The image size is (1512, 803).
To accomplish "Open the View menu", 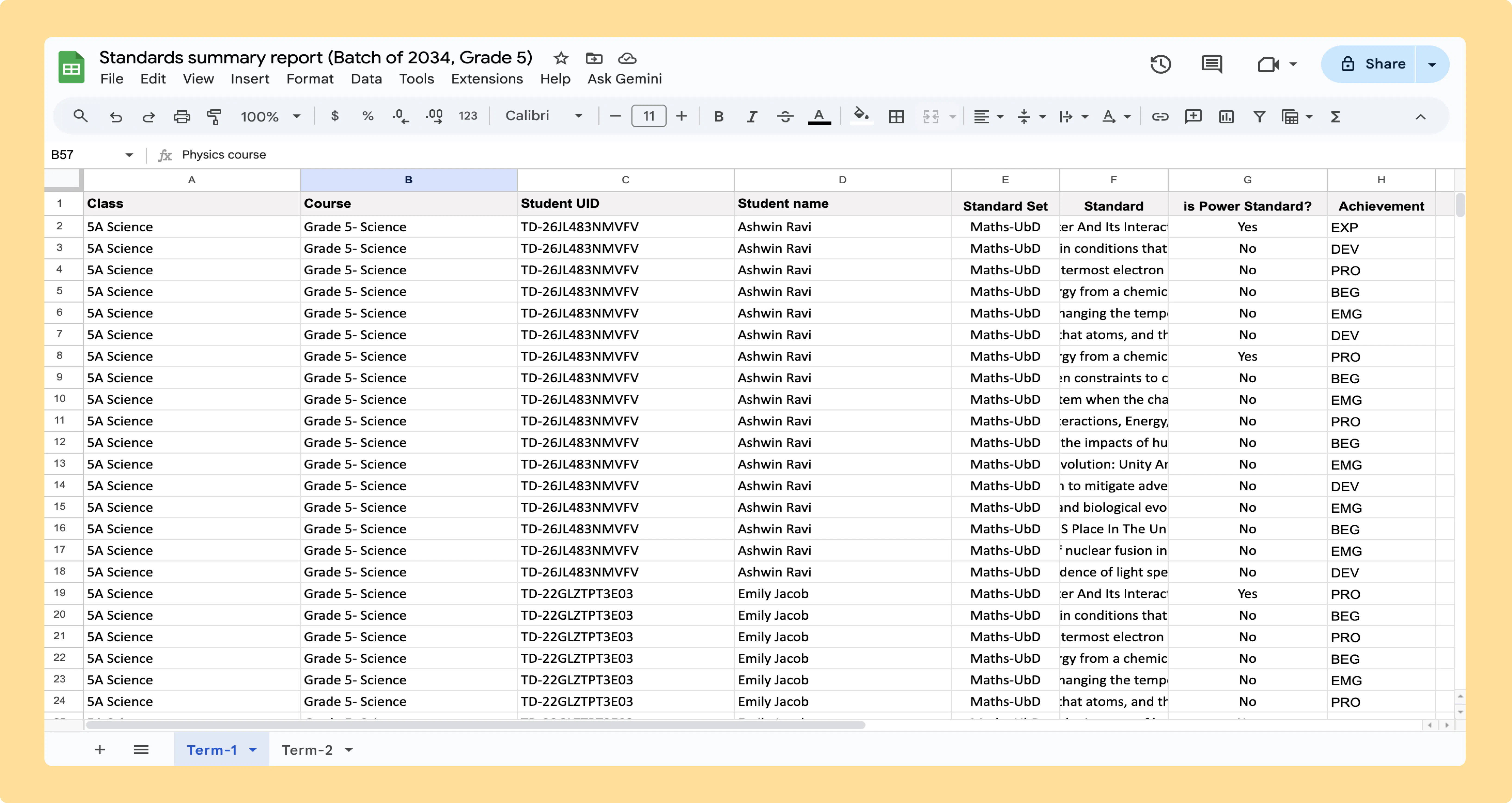I will 198,79.
